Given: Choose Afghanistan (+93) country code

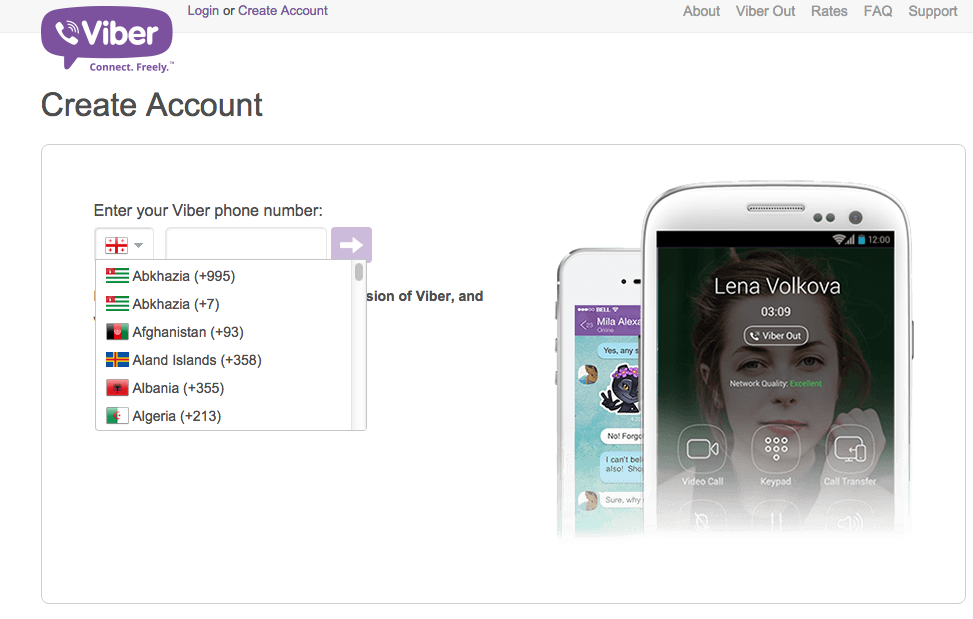Looking at the screenshot, I should tap(223, 332).
